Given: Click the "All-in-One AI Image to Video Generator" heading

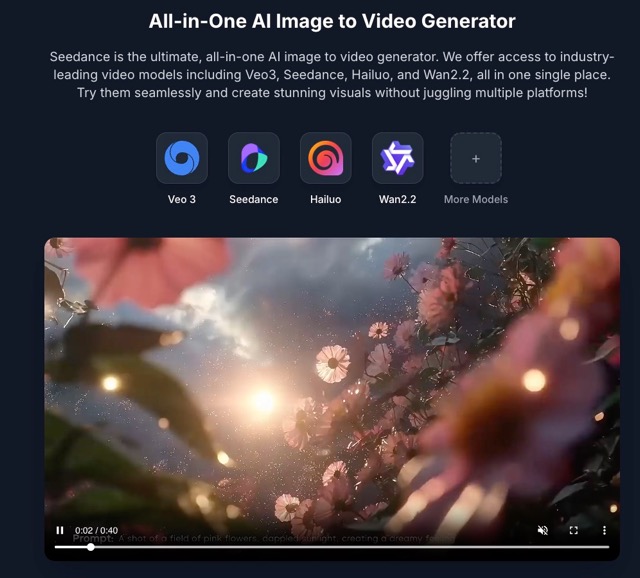Looking at the screenshot, I should tap(332, 21).
